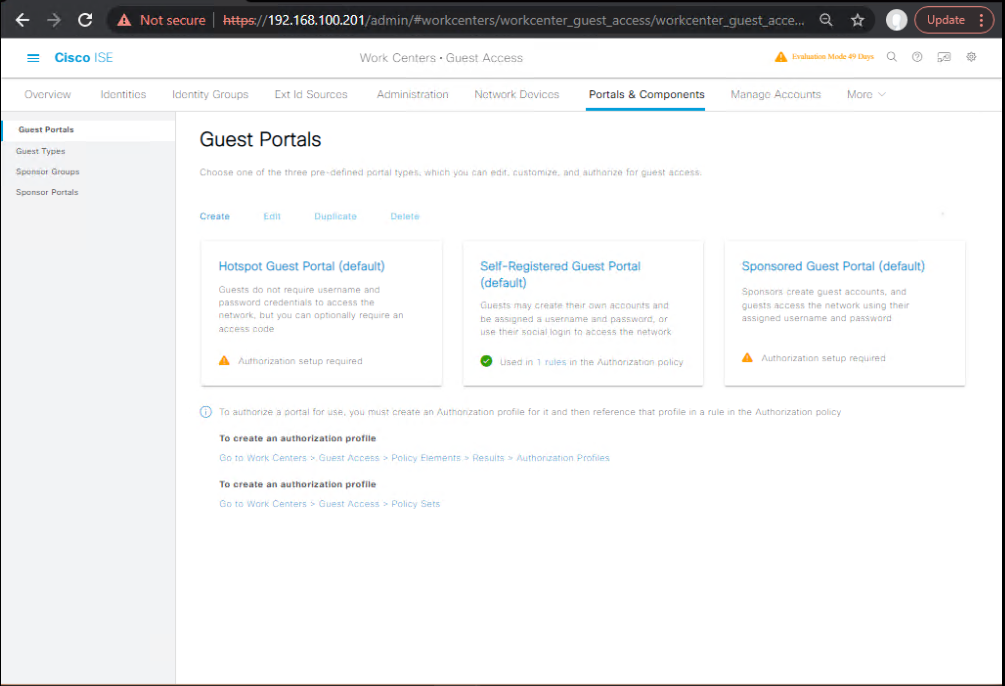The height and width of the screenshot is (686, 1005).
Task: Open the browser zoom magnifier icon
Action: (x=826, y=20)
